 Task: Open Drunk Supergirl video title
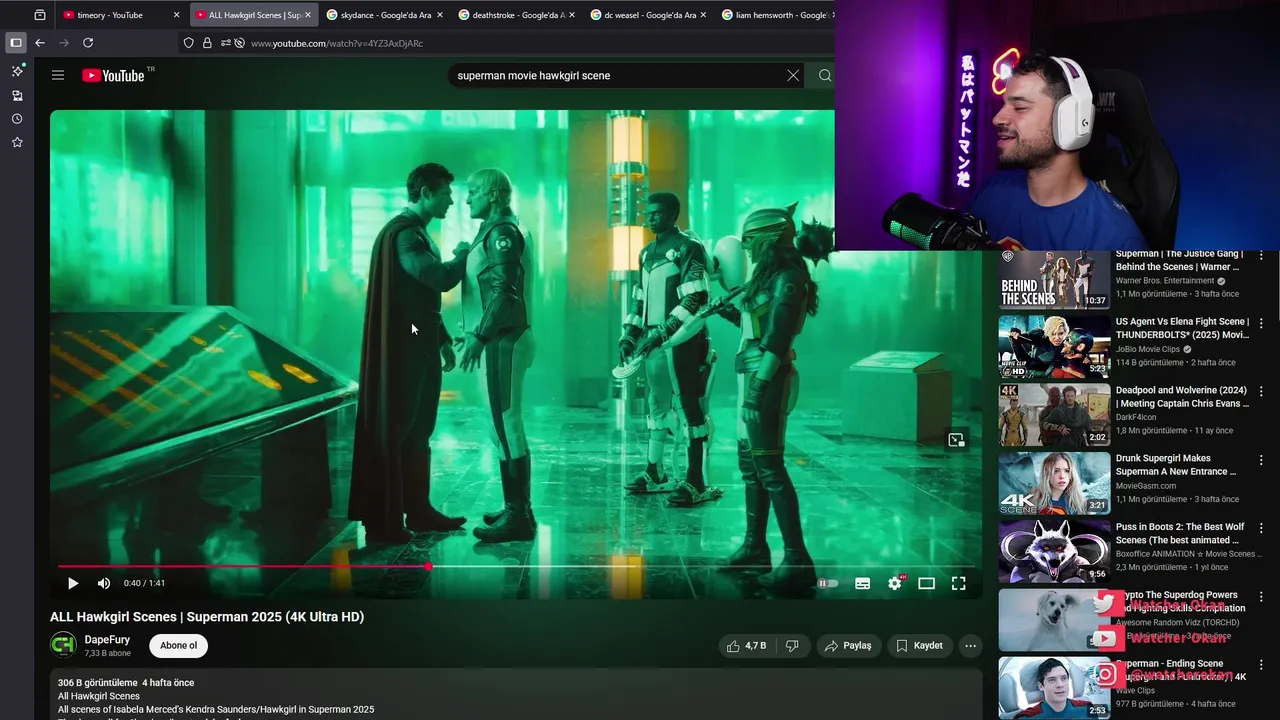pos(1176,465)
